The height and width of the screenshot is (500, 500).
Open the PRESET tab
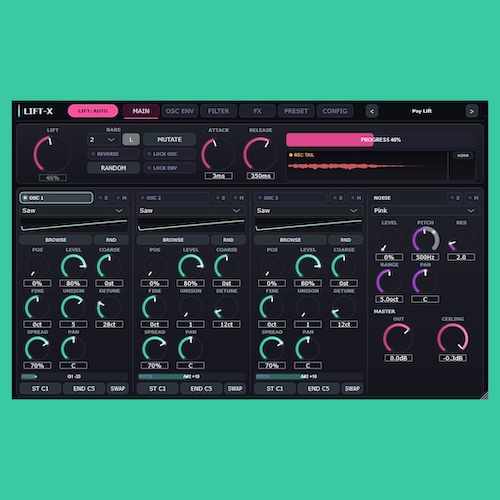tap(296, 111)
